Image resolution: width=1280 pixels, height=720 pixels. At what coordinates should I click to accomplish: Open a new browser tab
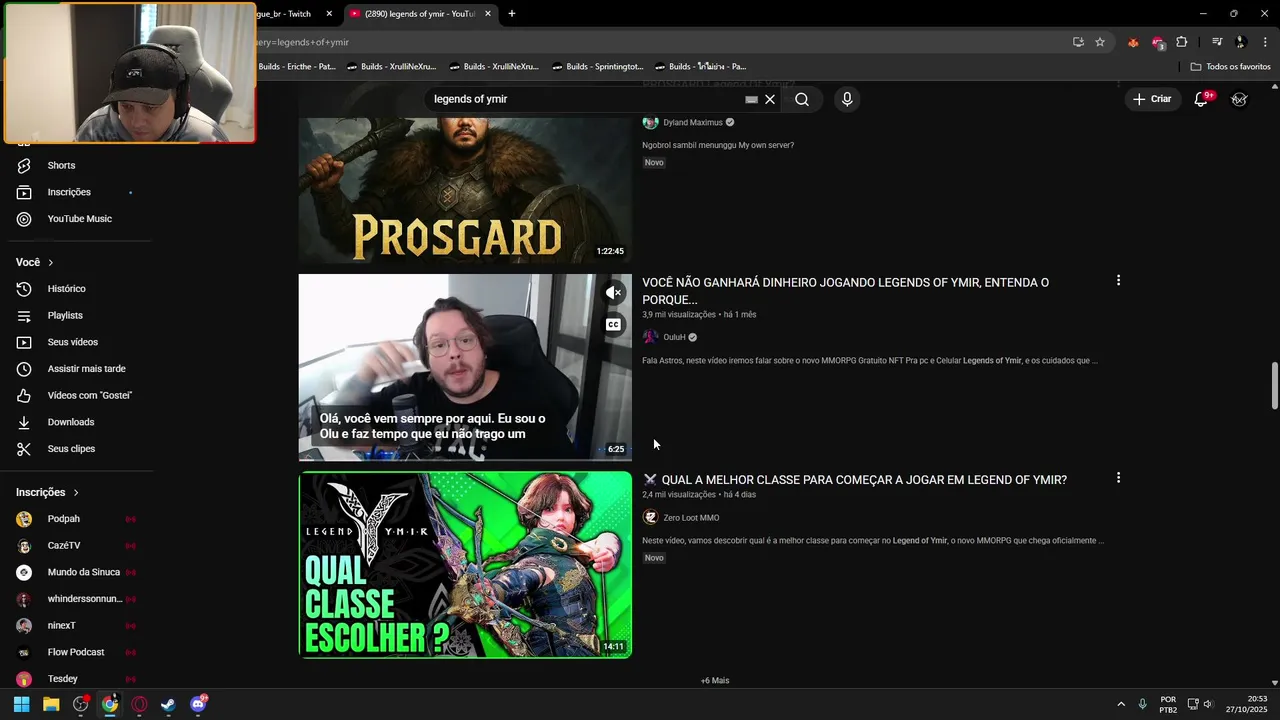[512, 14]
